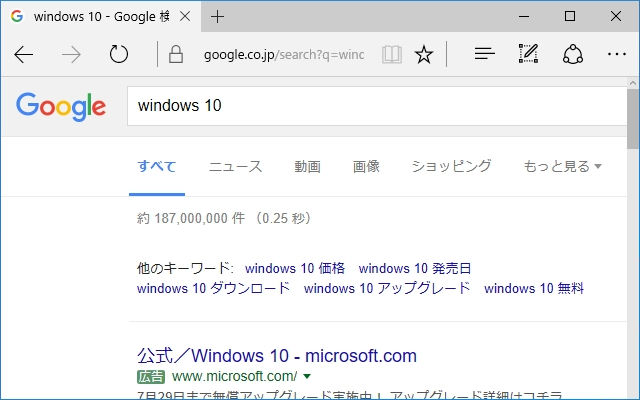The height and width of the screenshot is (400, 640).
Task: Select the すべて tab
Action: [157, 167]
